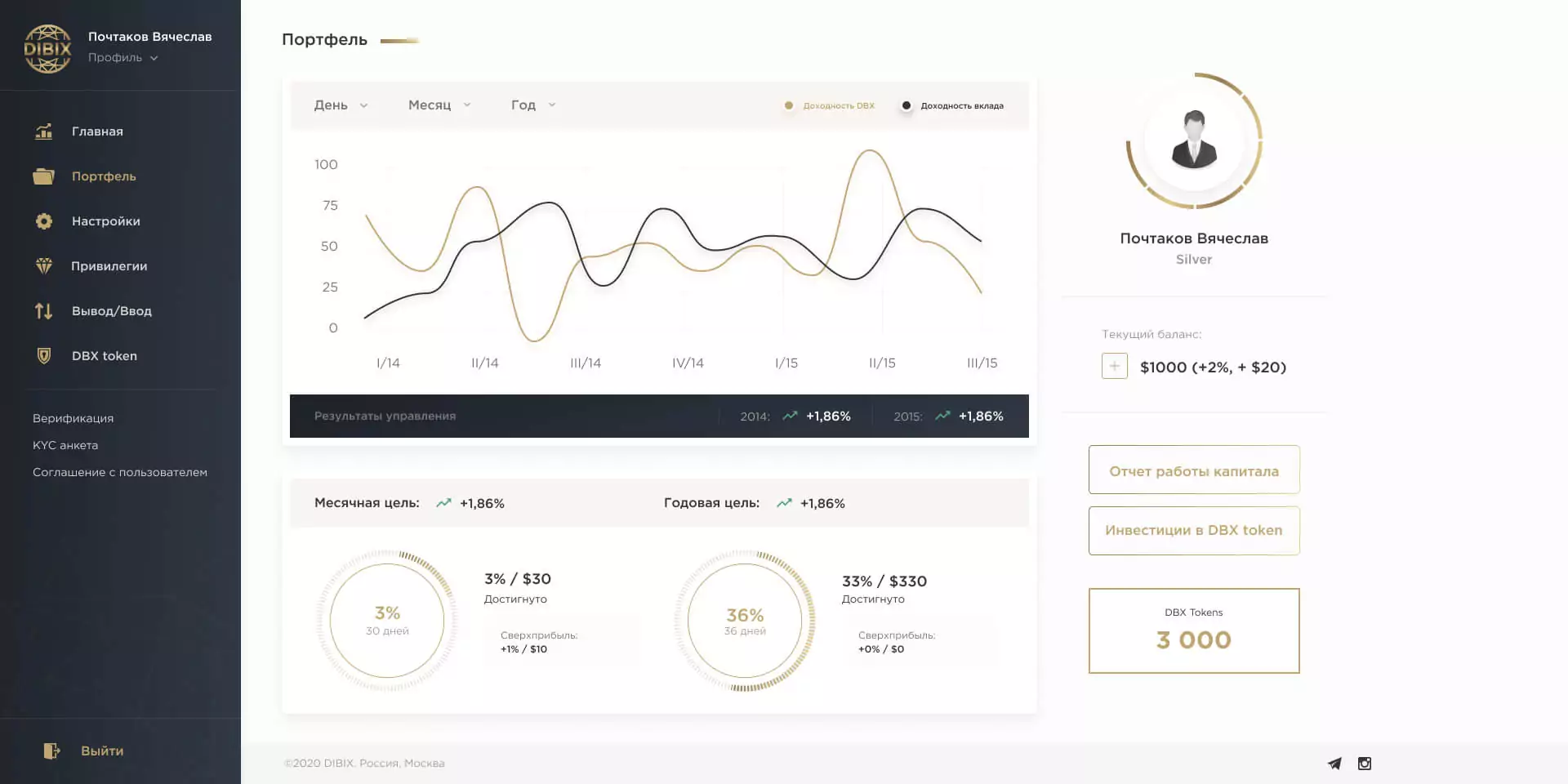Open Соглашение с пользователем link
Image resolution: width=1568 pixels, height=784 pixels.
click(x=120, y=472)
